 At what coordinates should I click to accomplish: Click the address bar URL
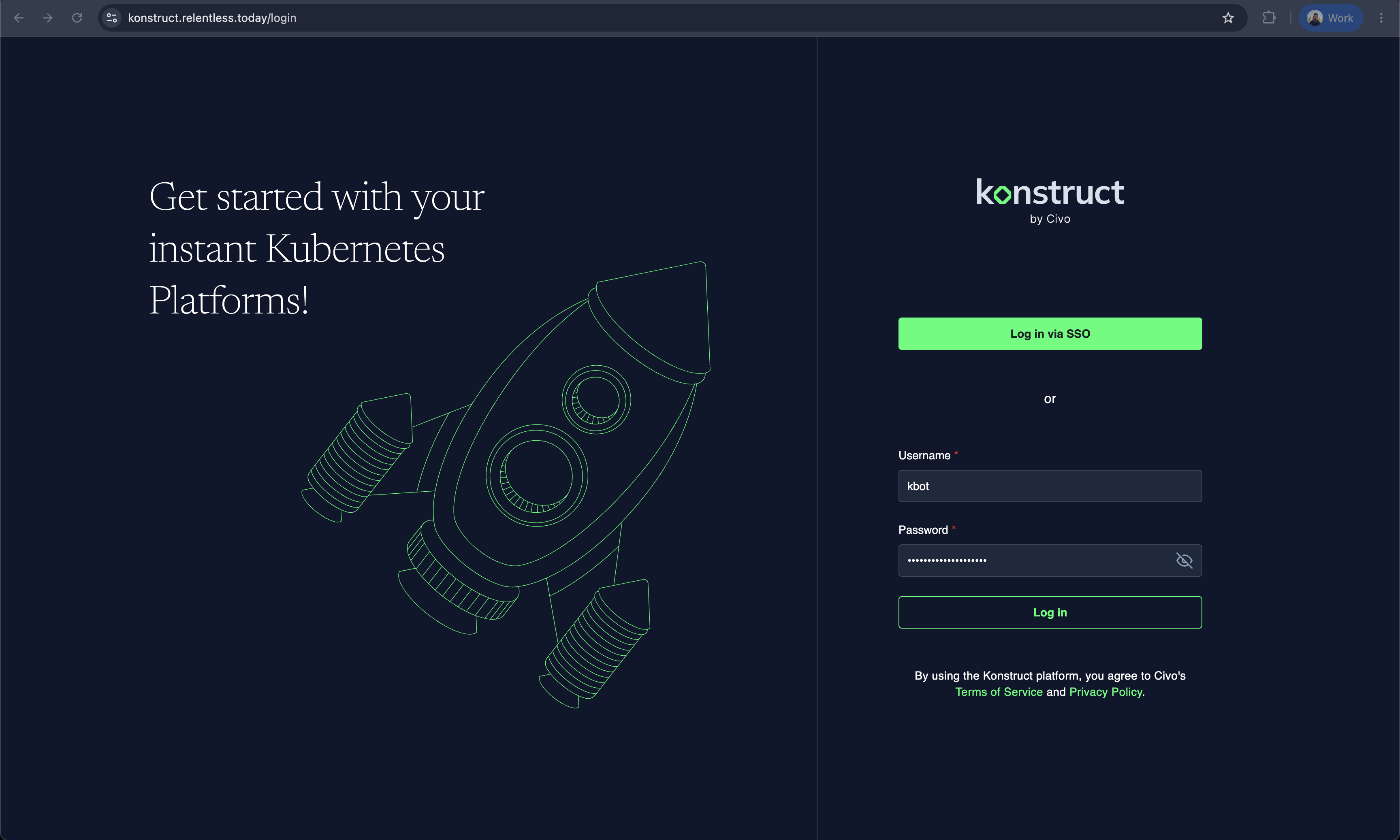coord(212,18)
